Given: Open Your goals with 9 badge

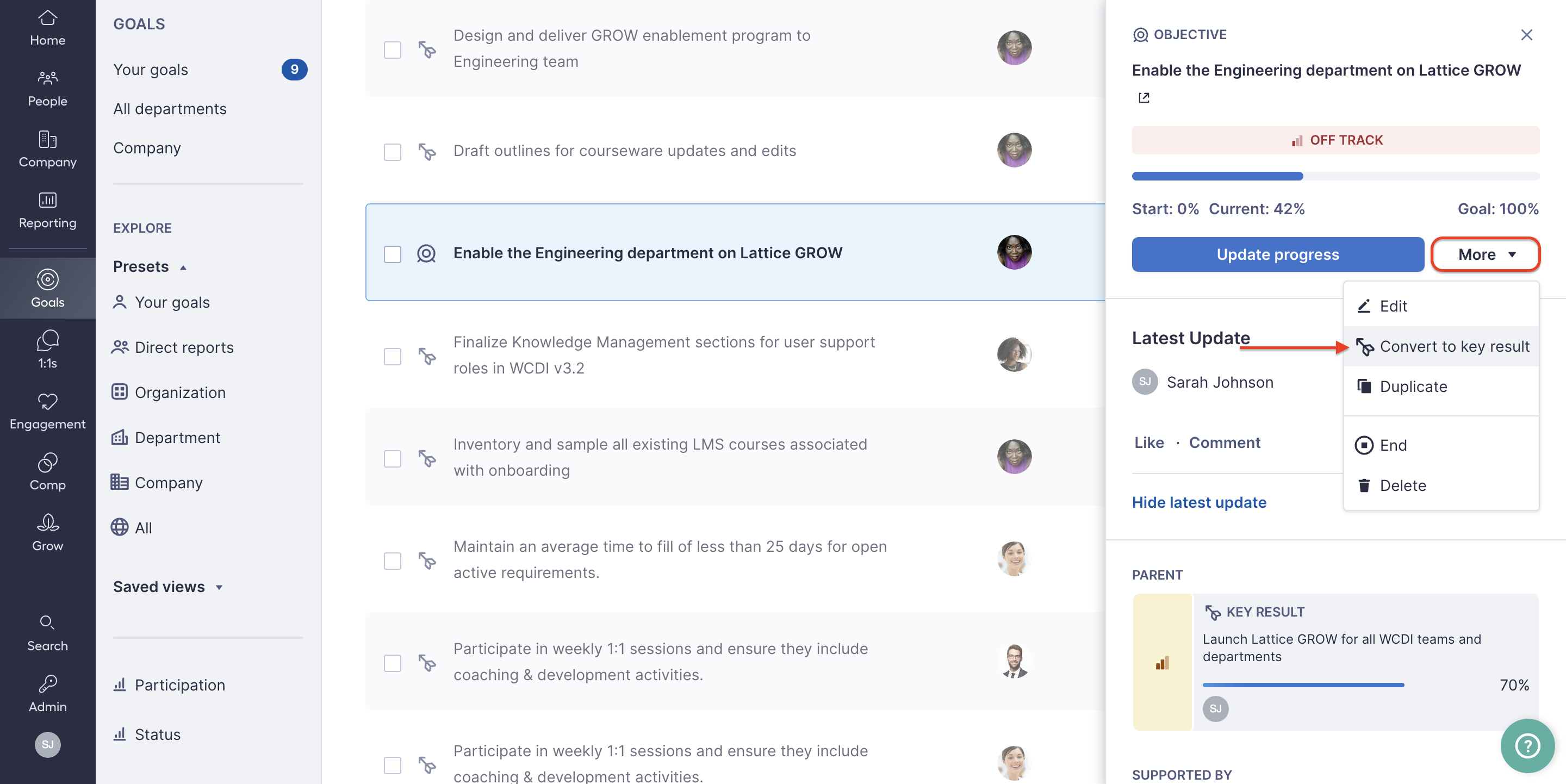Looking at the screenshot, I should [x=210, y=69].
